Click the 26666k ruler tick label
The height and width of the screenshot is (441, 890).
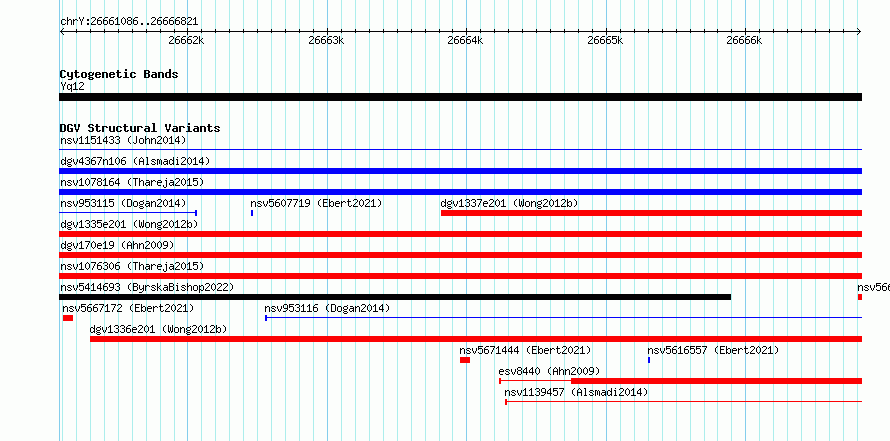pos(744,41)
